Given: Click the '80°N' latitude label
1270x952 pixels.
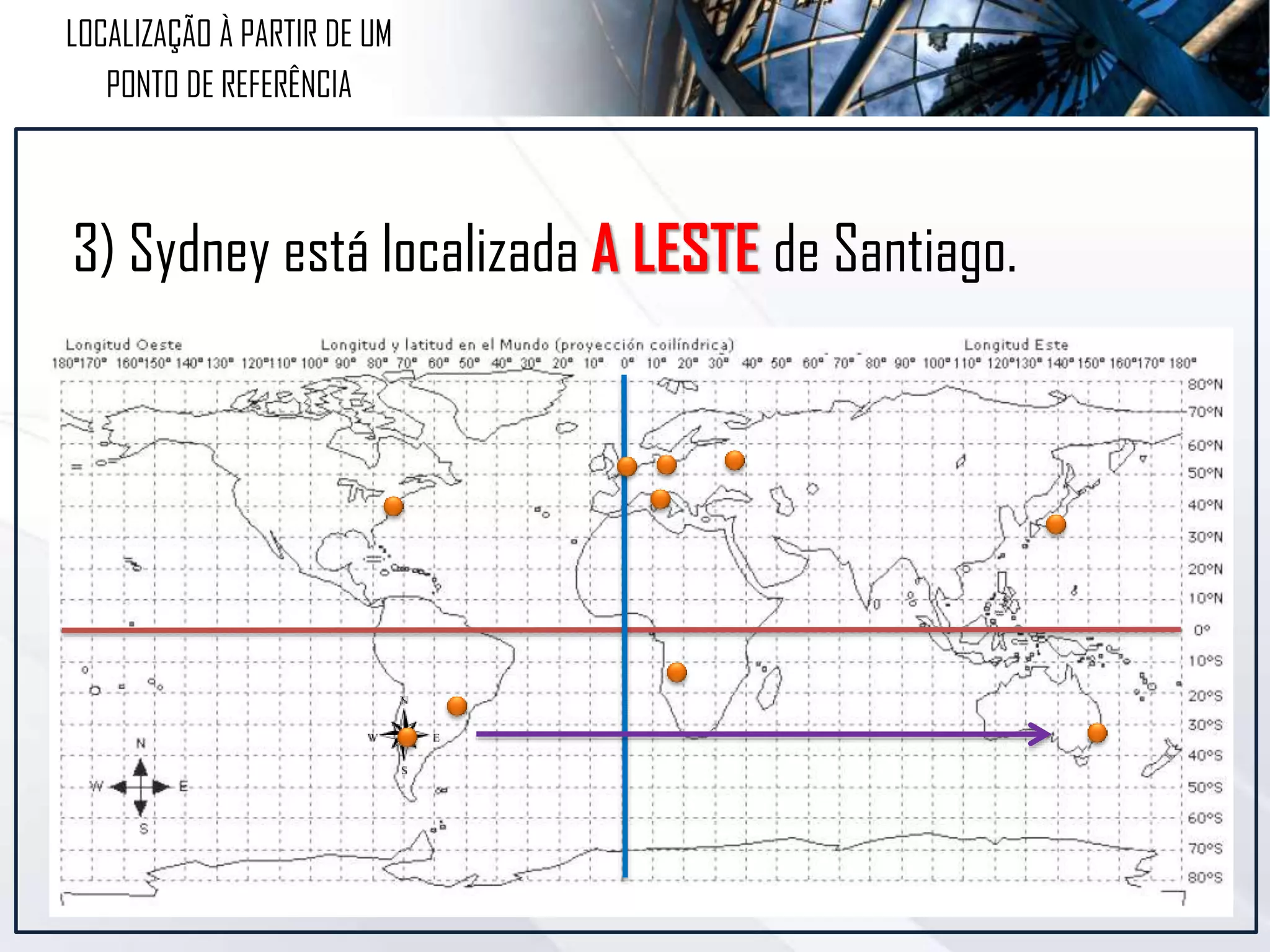Looking at the screenshot, I should point(1206,384).
